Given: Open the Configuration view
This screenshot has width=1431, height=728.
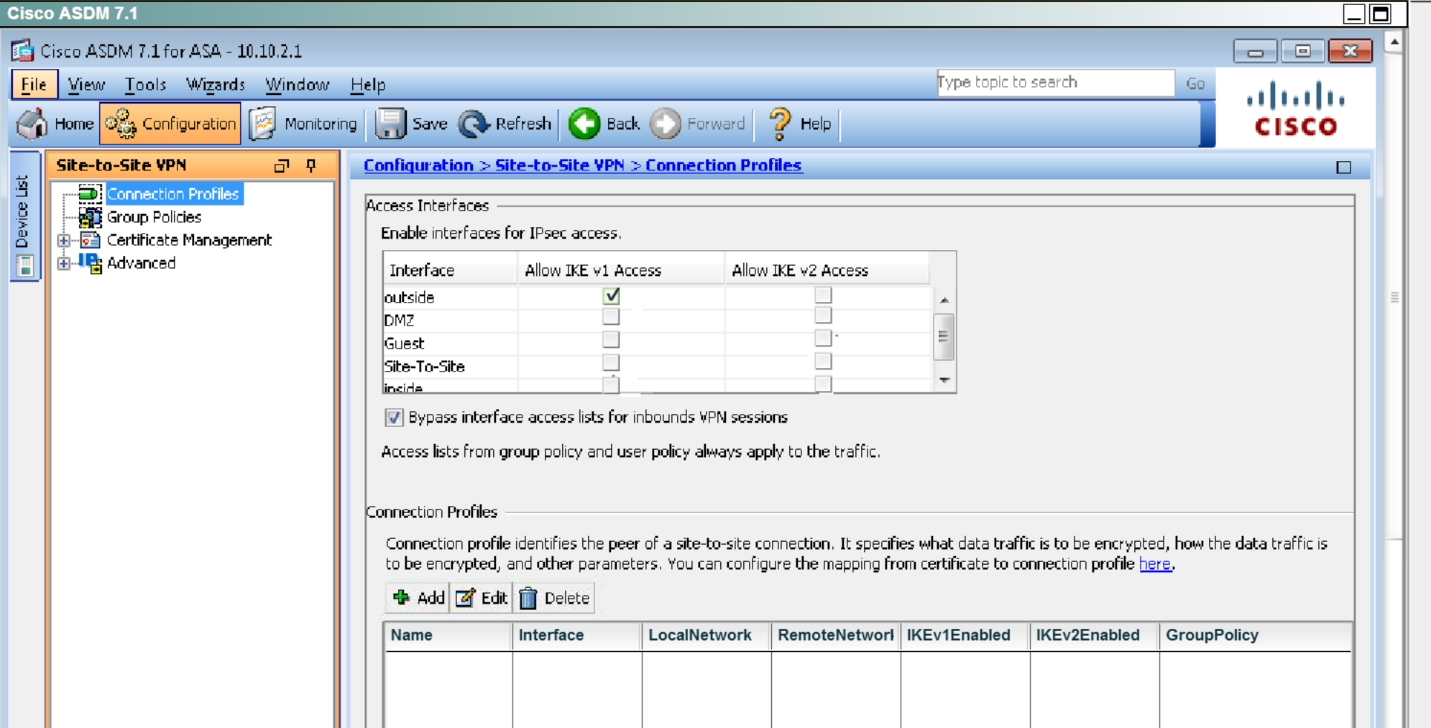Looking at the screenshot, I should 170,124.
